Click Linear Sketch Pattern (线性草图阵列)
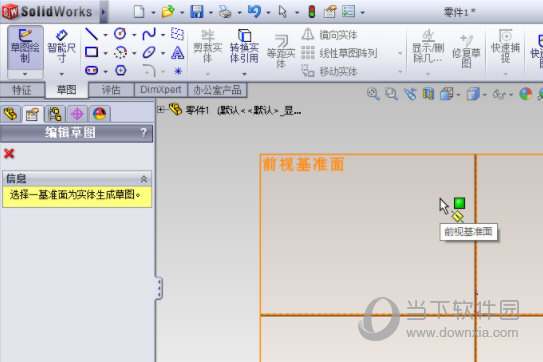 point(339,53)
